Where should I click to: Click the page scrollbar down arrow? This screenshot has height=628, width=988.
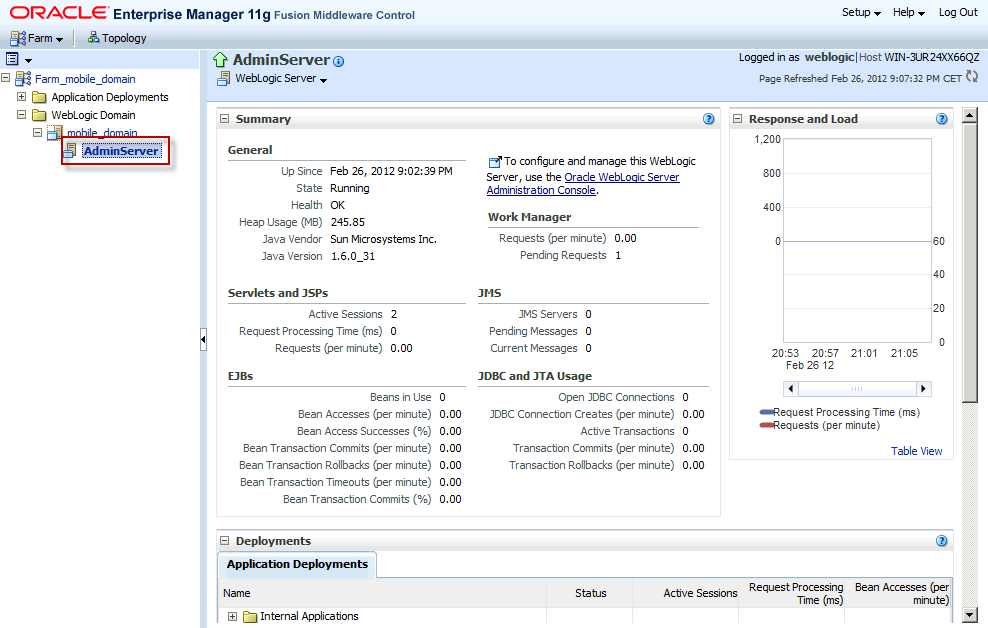pyautogui.click(x=970, y=615)
